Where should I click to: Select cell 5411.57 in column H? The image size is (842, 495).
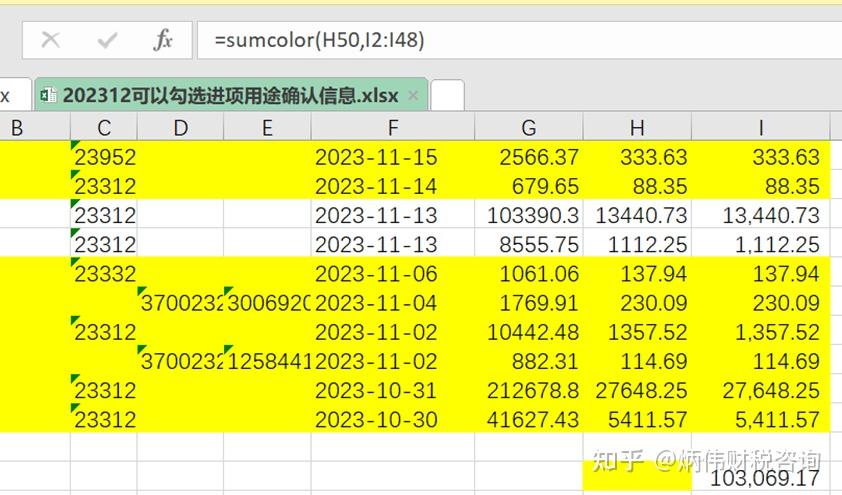click(x=637, y=418)
